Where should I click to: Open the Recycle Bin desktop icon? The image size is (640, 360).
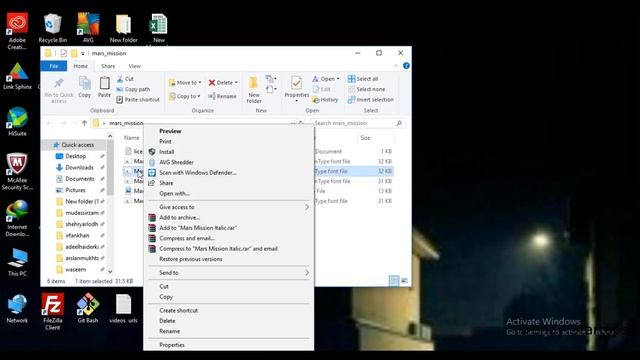[x=53, y=28]
